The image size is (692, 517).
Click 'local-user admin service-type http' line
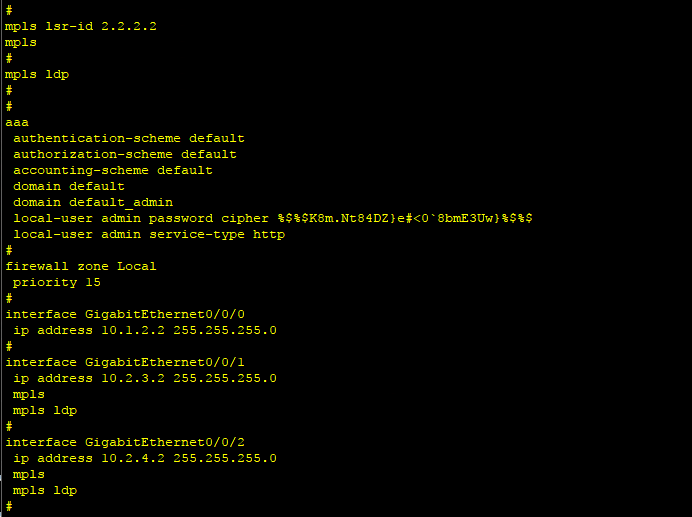click(x=149, y=234)
